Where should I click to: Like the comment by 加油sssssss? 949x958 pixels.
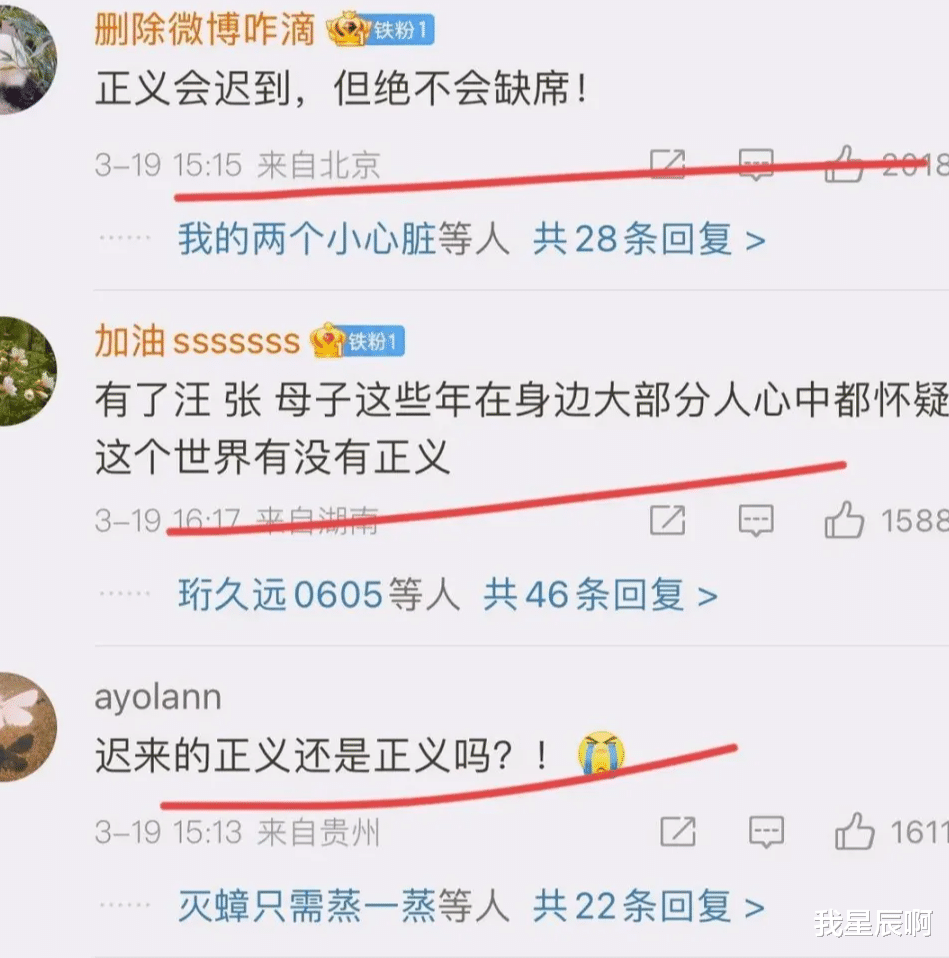[844, 520]
